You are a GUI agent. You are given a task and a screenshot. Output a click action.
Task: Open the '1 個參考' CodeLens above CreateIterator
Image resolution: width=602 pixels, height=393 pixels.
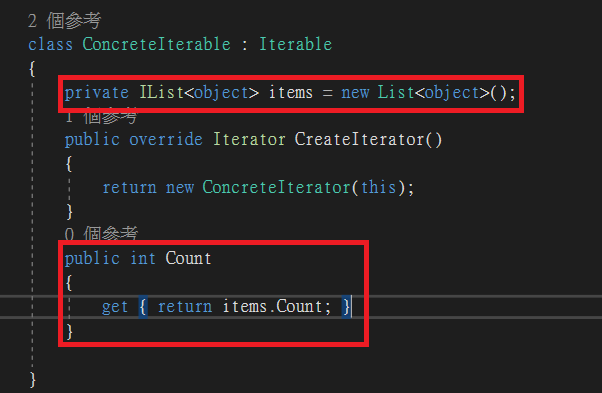[101, 117]
